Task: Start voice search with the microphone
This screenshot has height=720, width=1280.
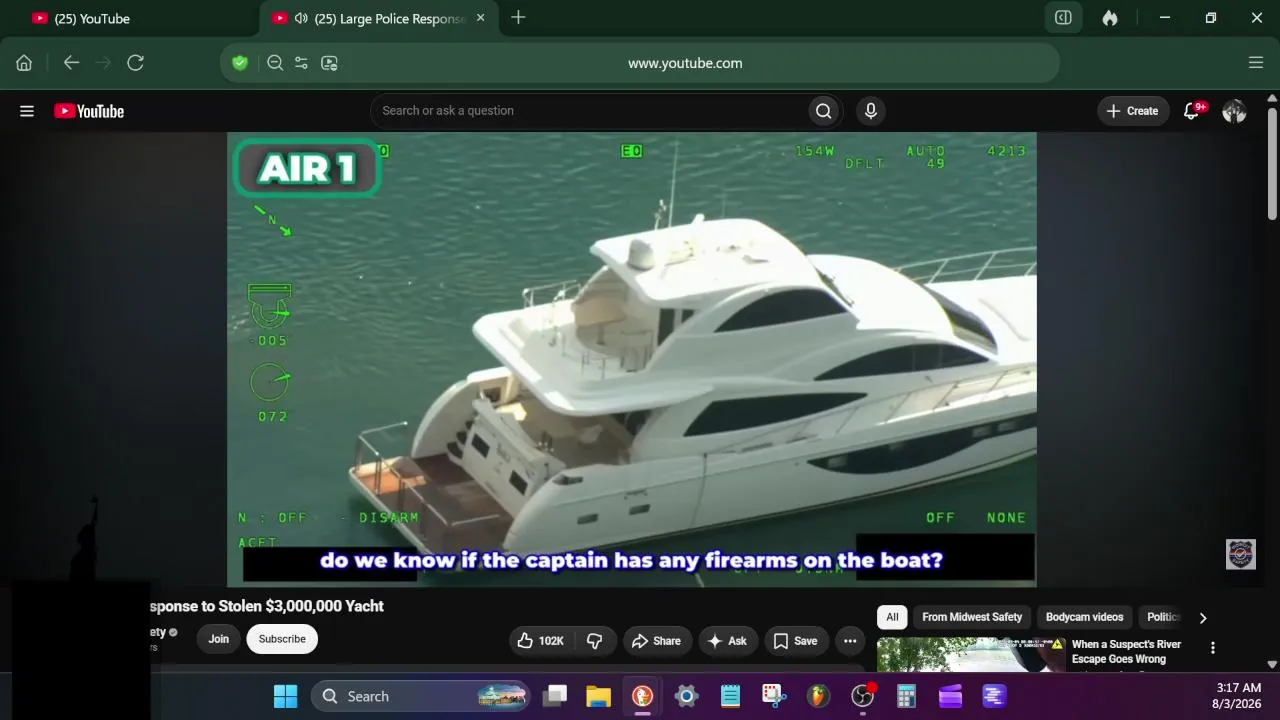Action: click(x=871, y=111)
